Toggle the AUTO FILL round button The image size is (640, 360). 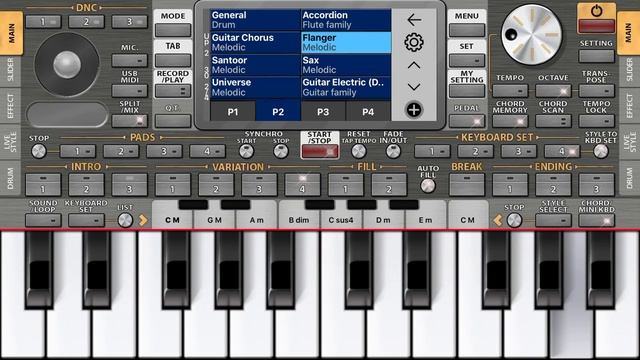tap(428, 186)
